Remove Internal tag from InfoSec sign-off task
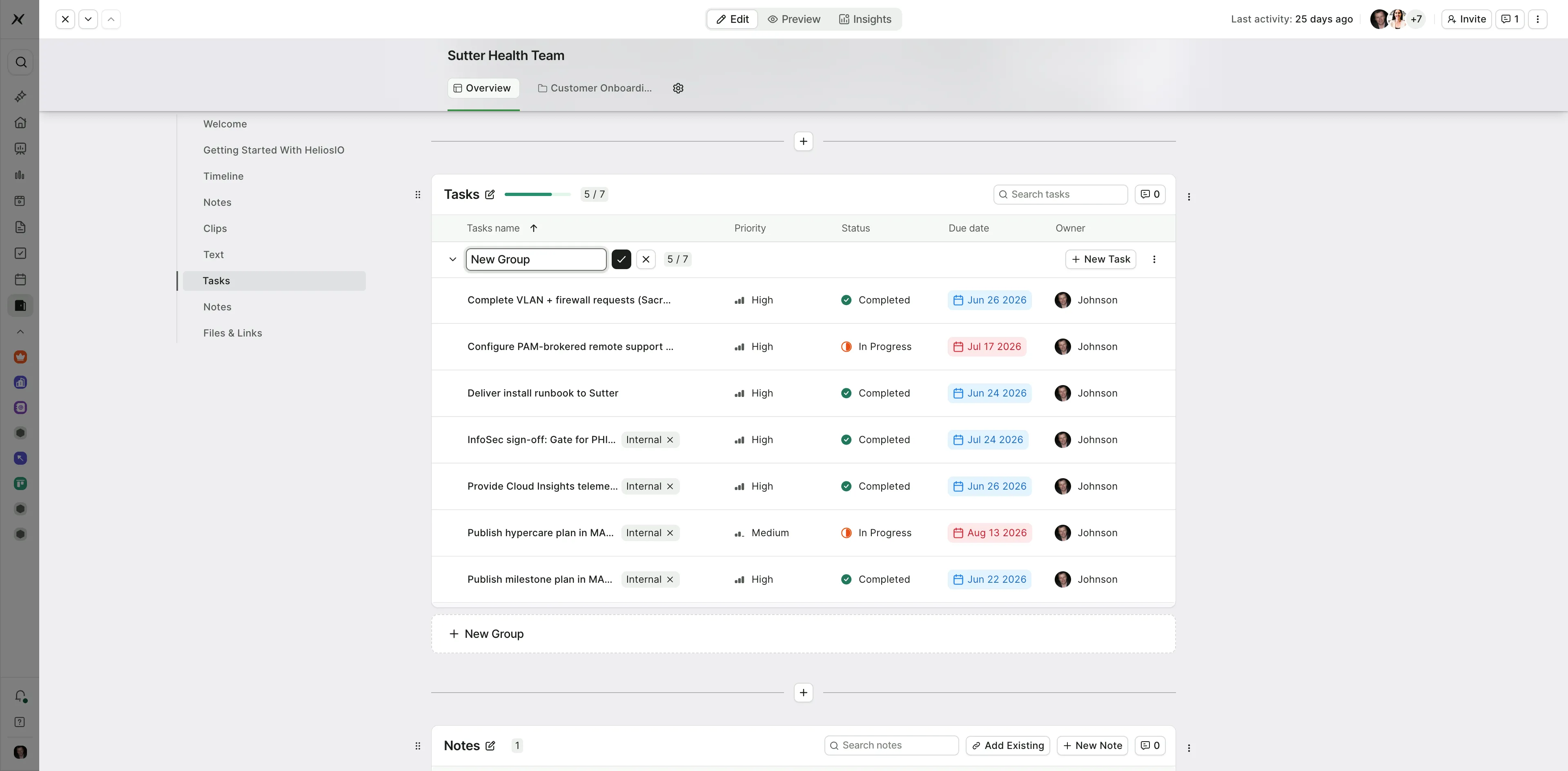The image size is (1568, 771). click(x=670, y=440)
